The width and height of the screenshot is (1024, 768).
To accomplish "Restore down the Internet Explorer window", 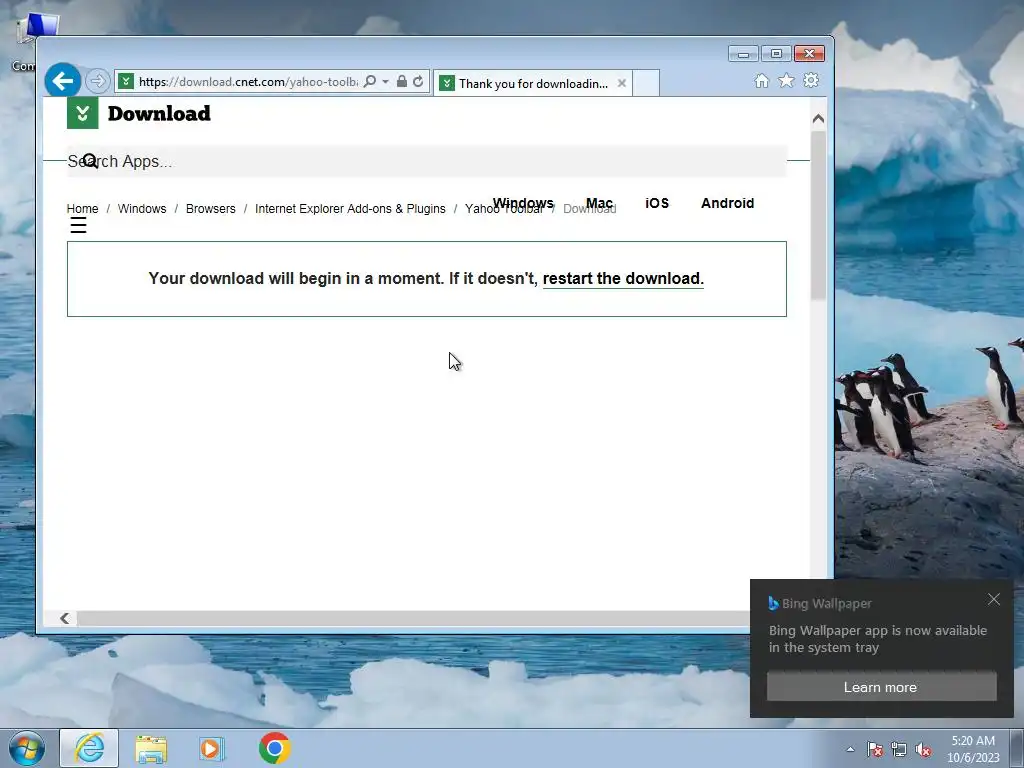I will (x=776, y=54).
